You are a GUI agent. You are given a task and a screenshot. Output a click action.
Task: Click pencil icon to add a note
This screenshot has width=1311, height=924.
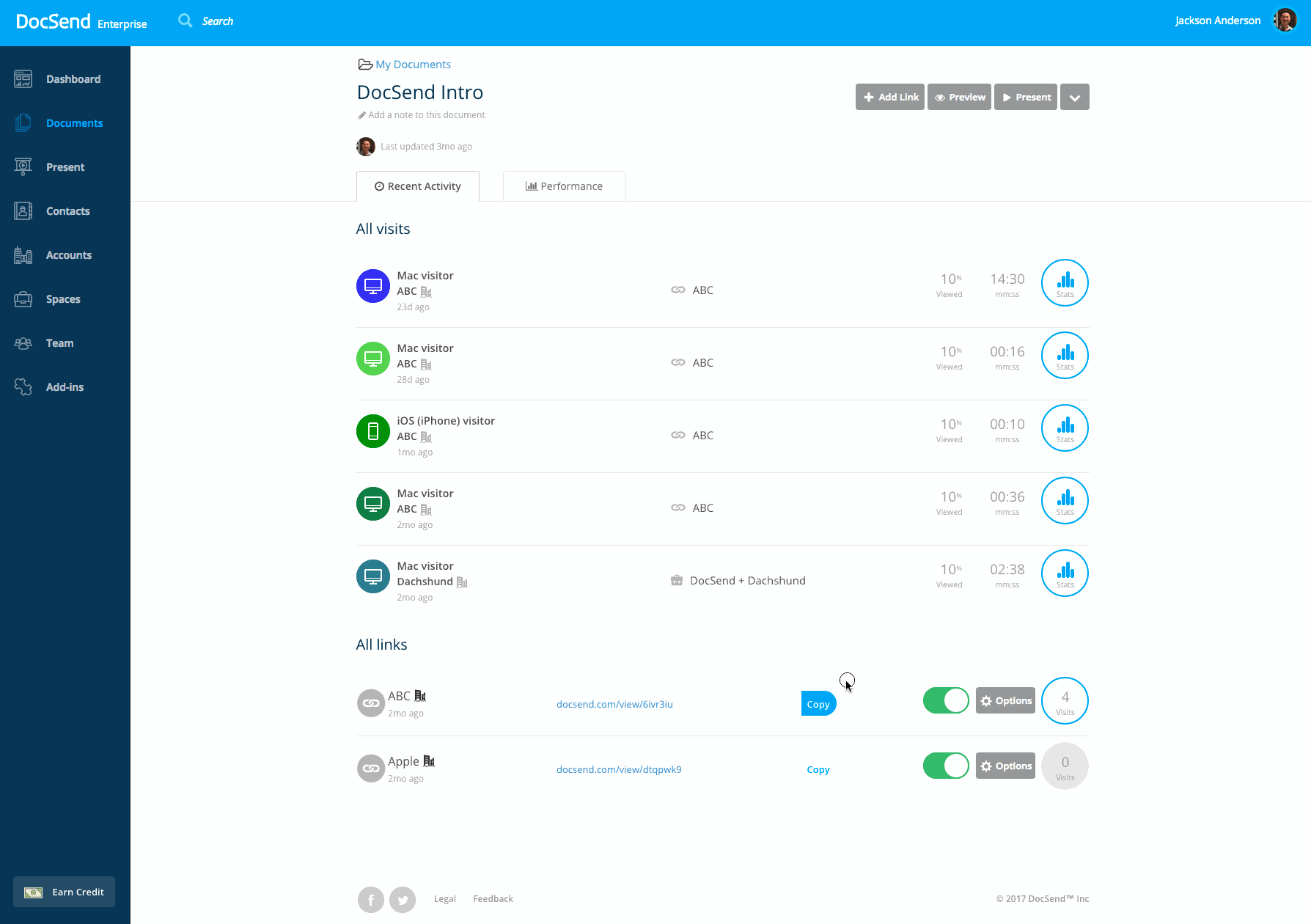[361, 115]
